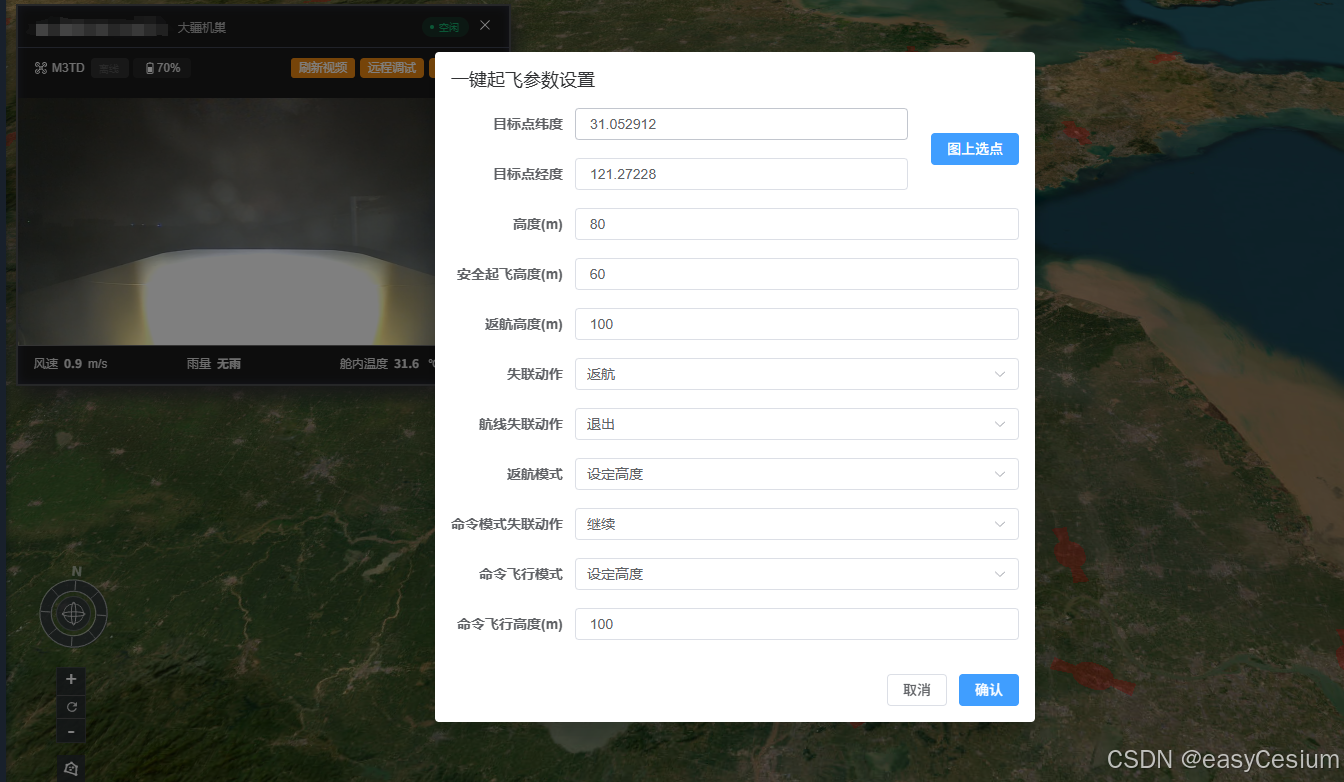The height and width of the screenshot is (782, 1344).
Task: Focus the 返航高度(m) input field
Action: click(797, 324)
